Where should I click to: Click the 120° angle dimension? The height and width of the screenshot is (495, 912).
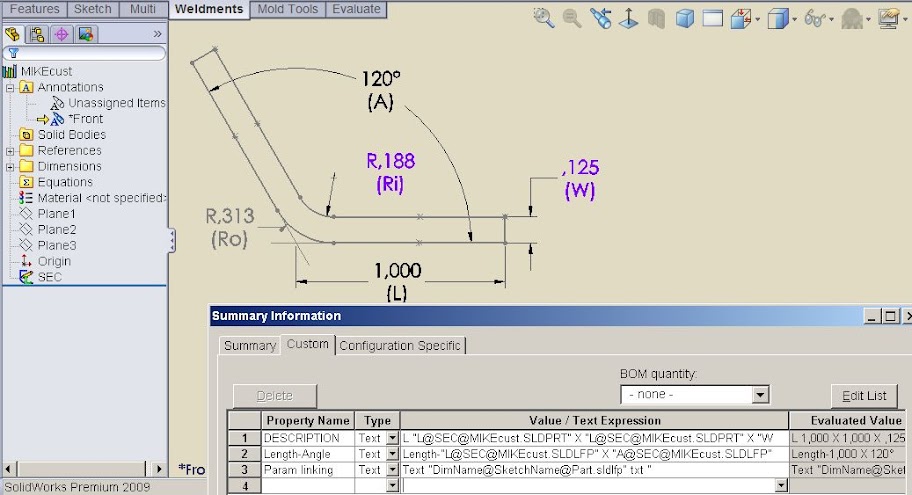coord(381,79)
